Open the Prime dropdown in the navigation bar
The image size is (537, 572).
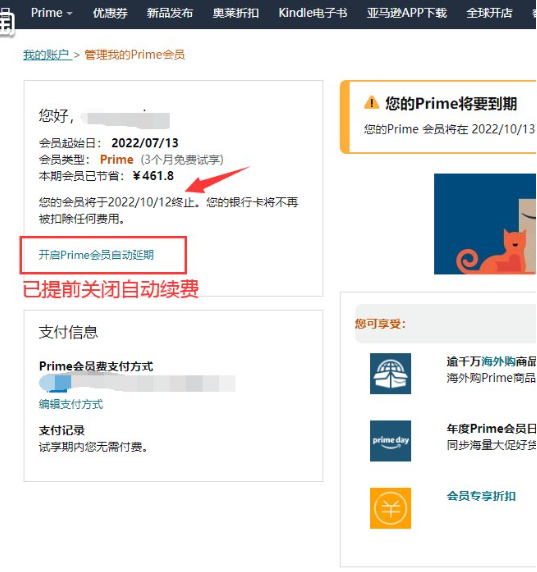pos(51,13)
